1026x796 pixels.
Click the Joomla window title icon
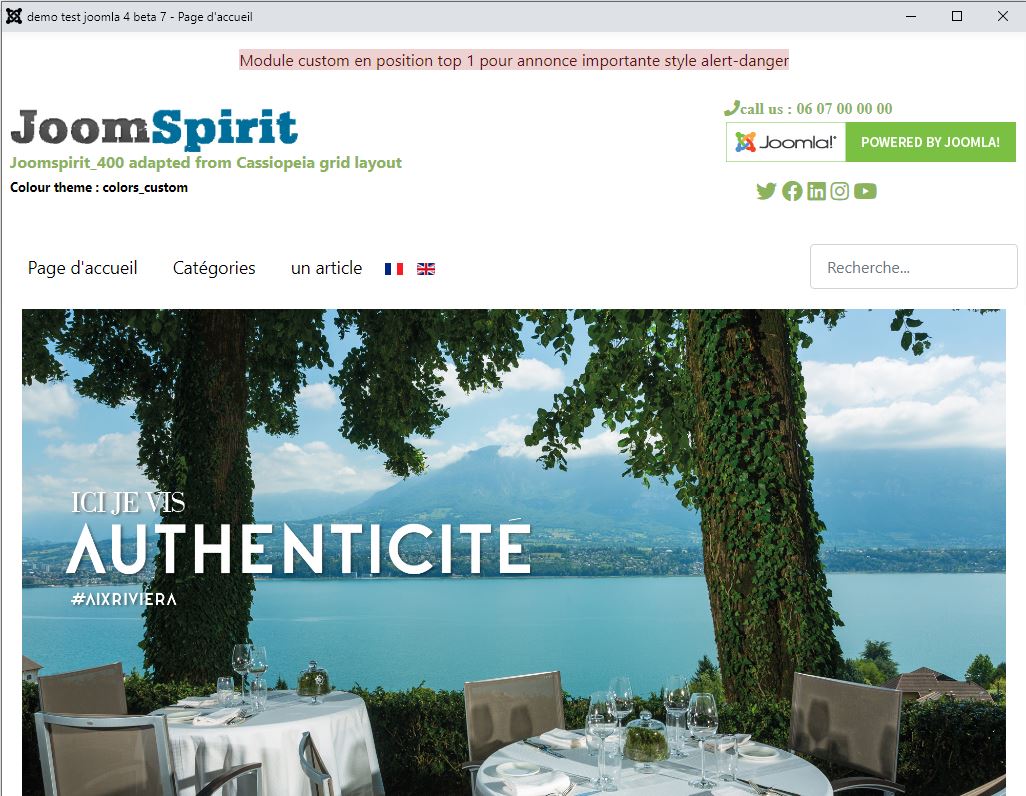[14, 16]
